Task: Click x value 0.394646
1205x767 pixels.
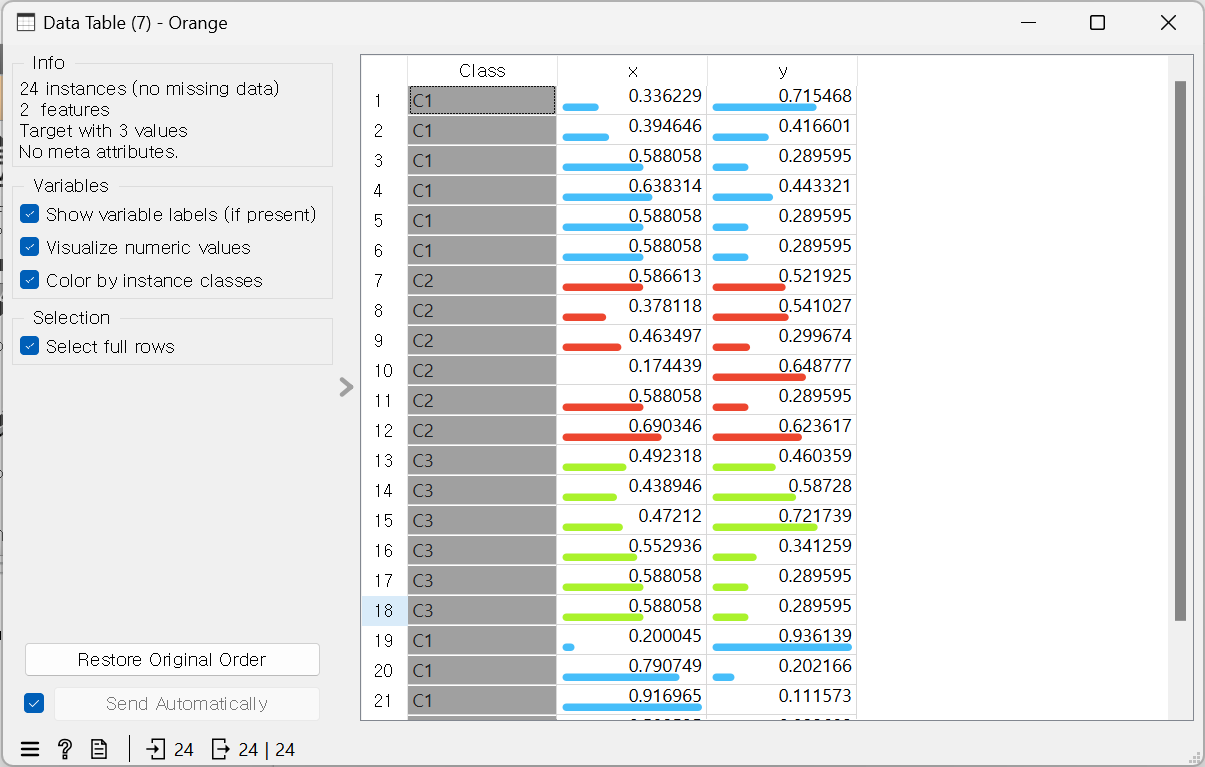Action: [665, 126]
